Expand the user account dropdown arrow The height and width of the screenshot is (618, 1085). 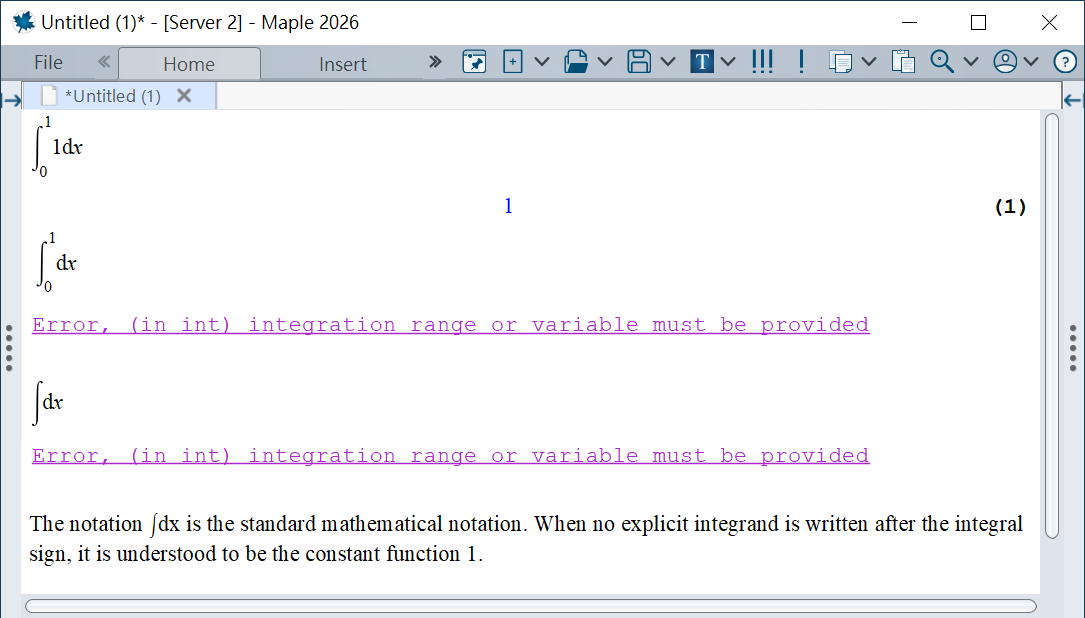click(x=1031, y=62)
